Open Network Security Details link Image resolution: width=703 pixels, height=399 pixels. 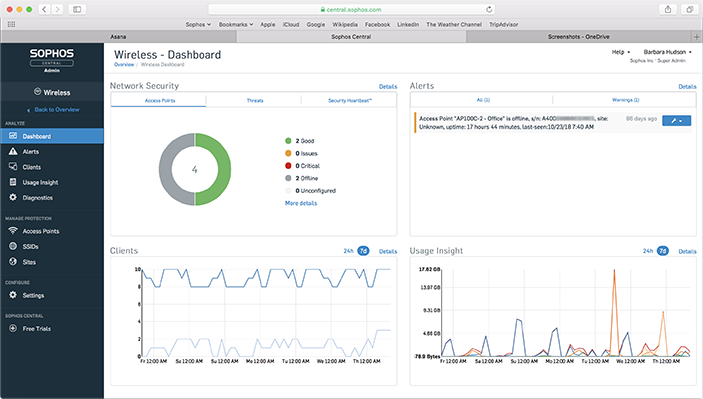388,87
